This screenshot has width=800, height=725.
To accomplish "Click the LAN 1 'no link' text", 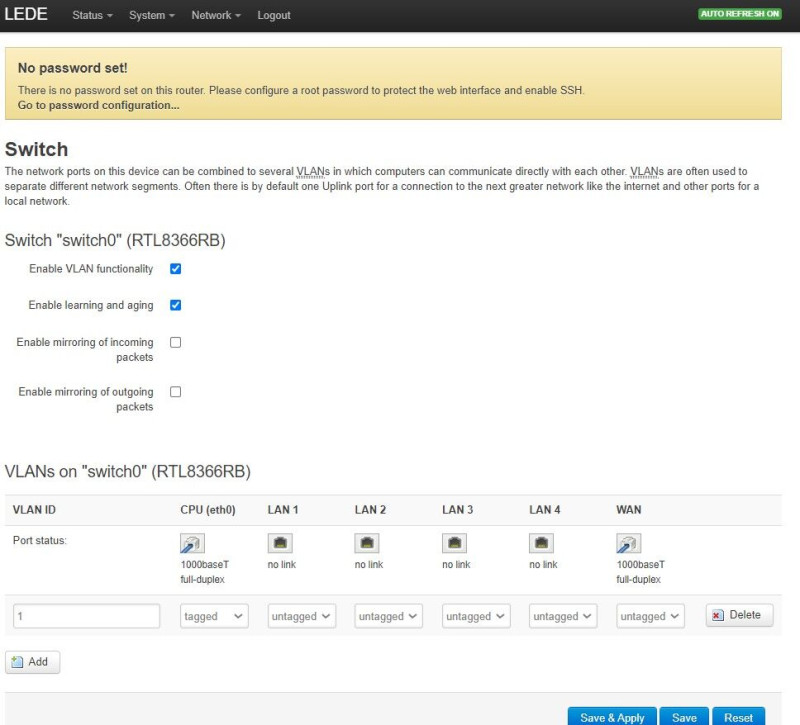I will (282, 564).
